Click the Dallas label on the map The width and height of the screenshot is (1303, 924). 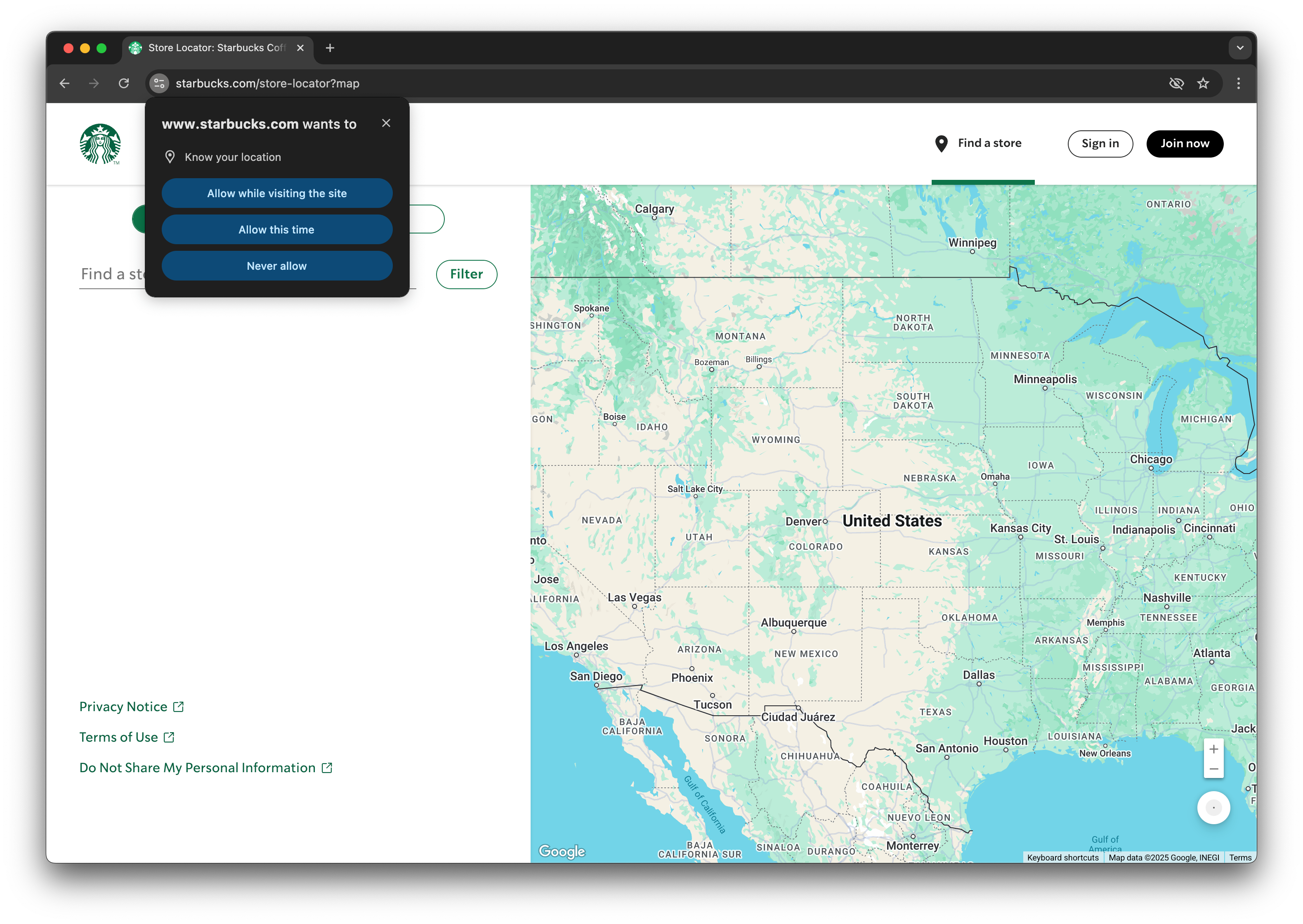[x=979, y=675]
